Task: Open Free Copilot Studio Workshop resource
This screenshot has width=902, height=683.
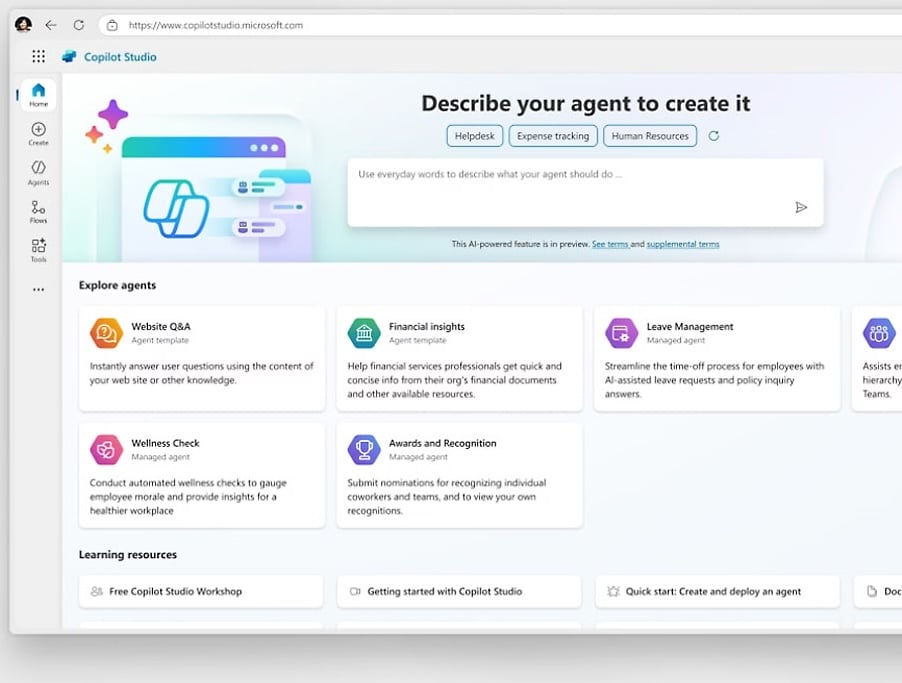Action: point(201,591)
